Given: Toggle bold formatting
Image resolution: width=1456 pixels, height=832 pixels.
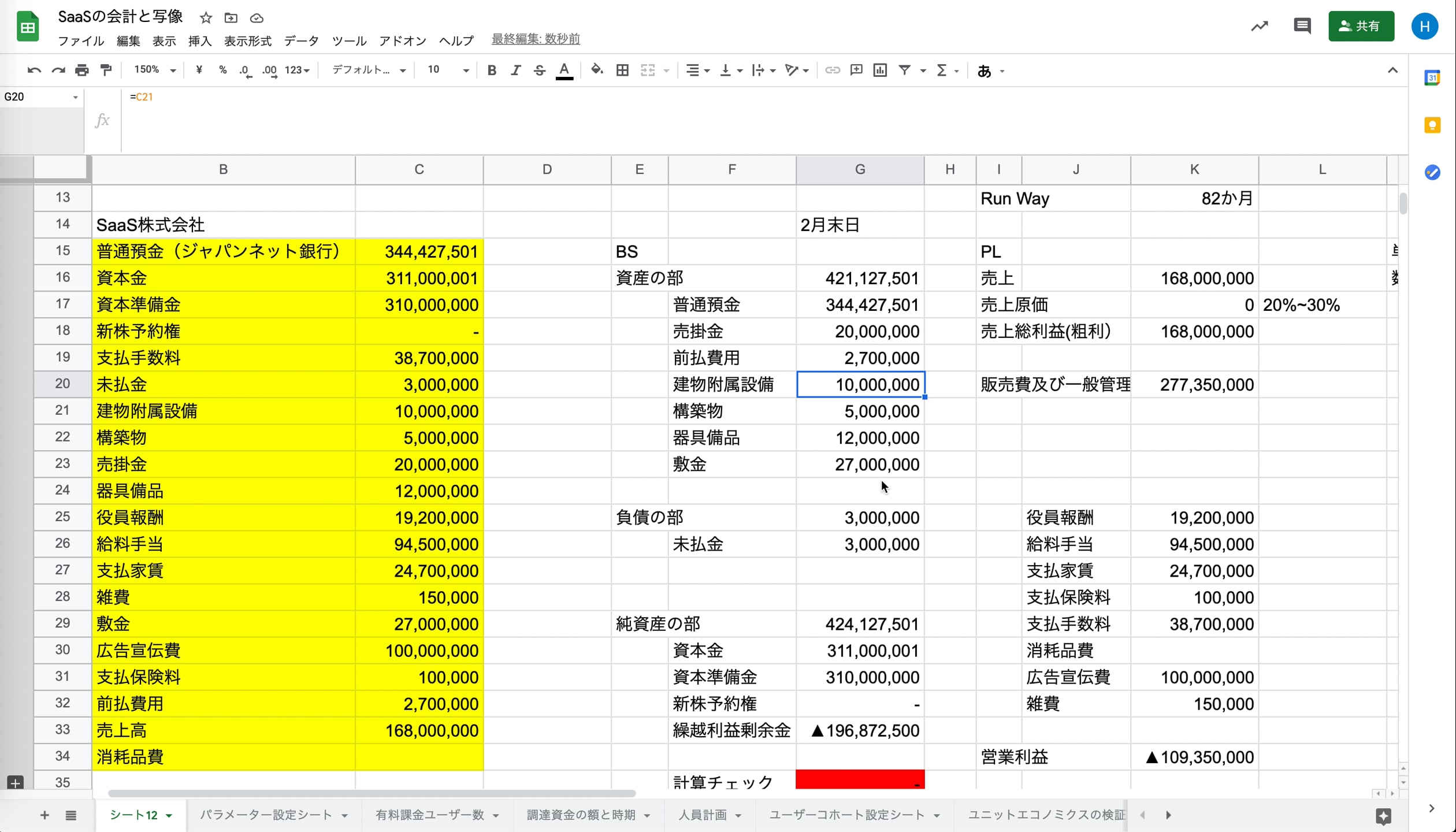Looking at the screenshot, I should pyautogui.click(x=492, y=70).
